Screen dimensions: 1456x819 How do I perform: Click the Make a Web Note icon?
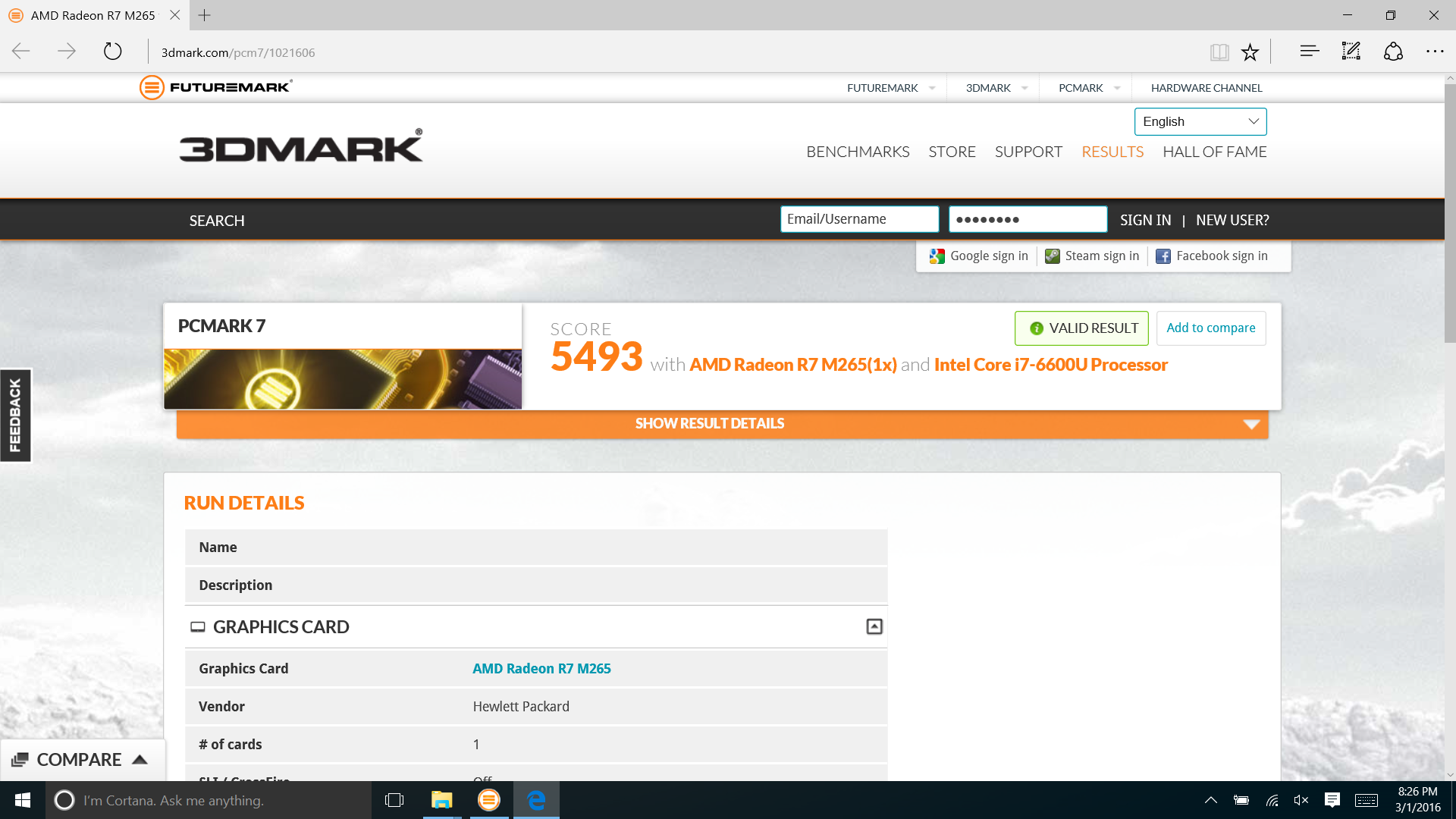pyautogui.click(x=1351, y=52)
